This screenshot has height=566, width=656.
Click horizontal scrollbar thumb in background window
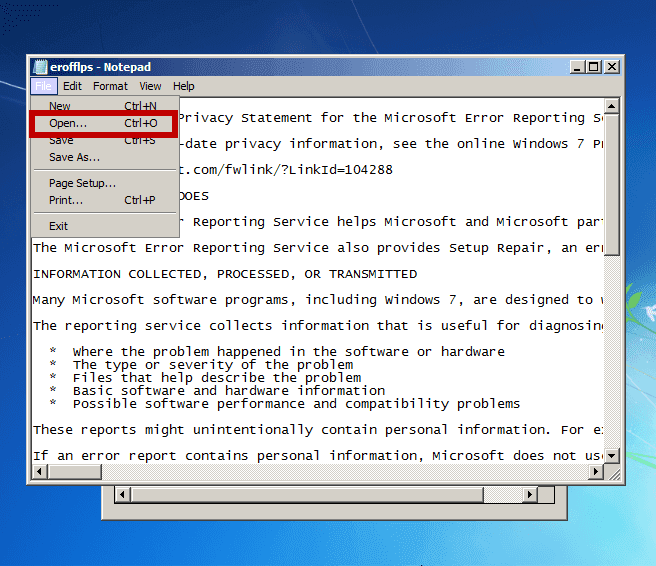click(308, 495)
